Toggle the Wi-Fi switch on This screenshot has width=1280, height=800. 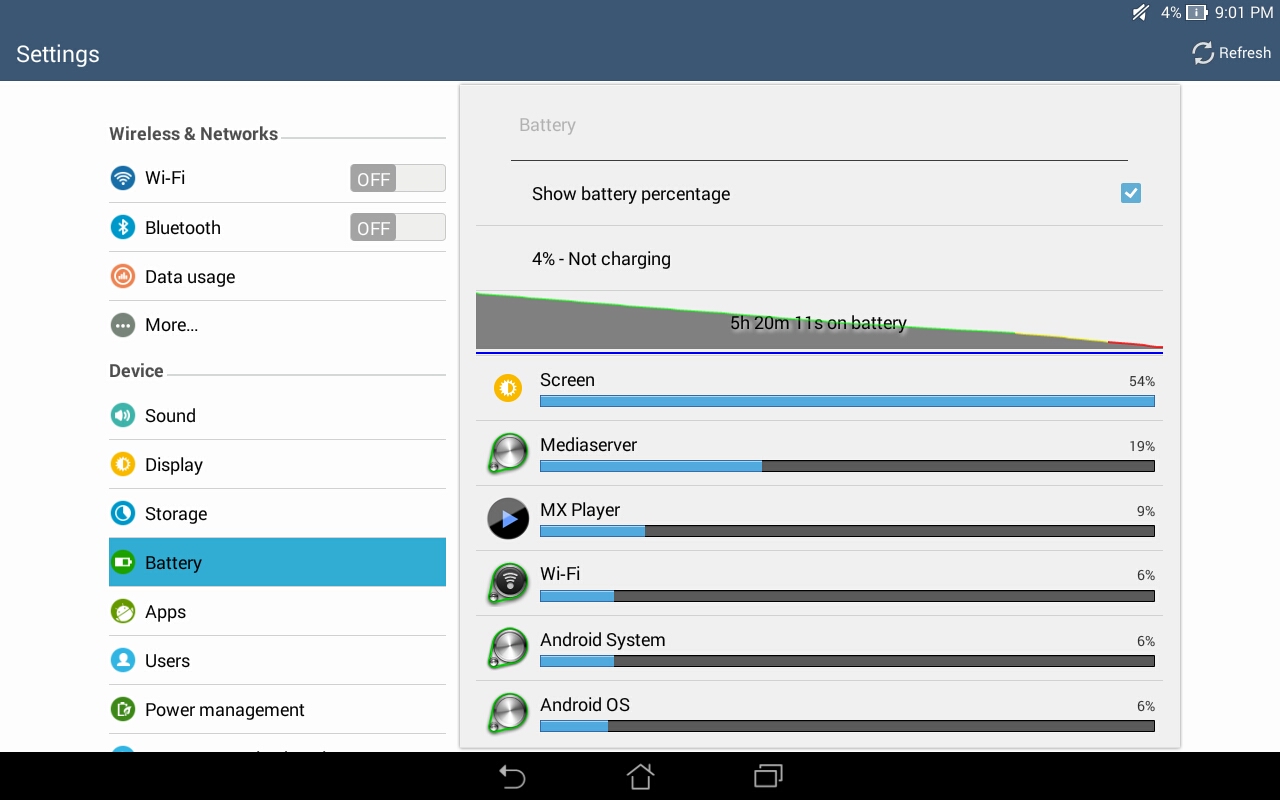[x=397, y=178]
